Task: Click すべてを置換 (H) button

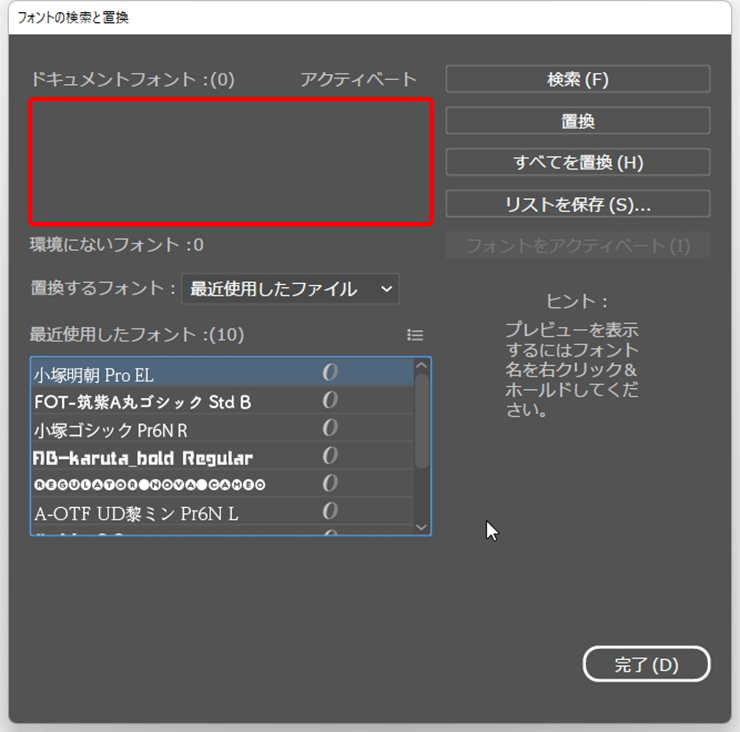Action: tap(577, 162)
